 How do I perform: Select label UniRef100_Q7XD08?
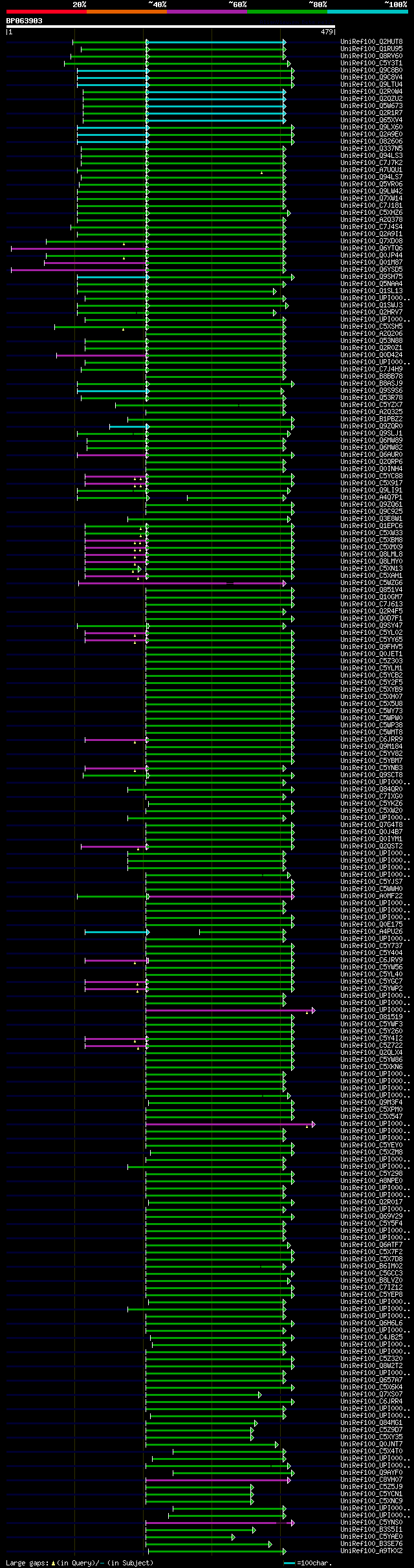tap(371, 241)
